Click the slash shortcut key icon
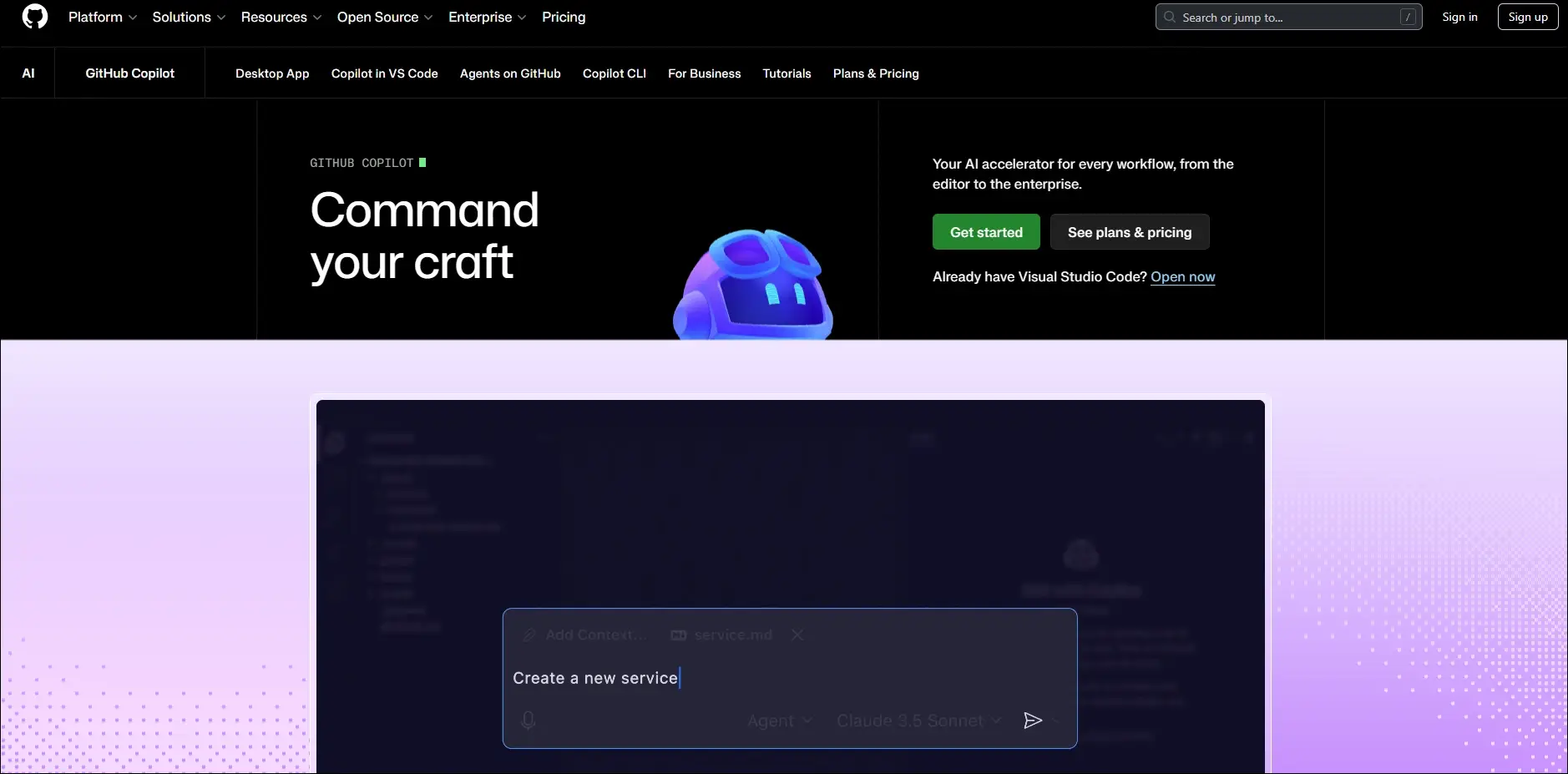Viewport: 1568px width, 774px height. pyautogui.click(x=1409, y=17)
